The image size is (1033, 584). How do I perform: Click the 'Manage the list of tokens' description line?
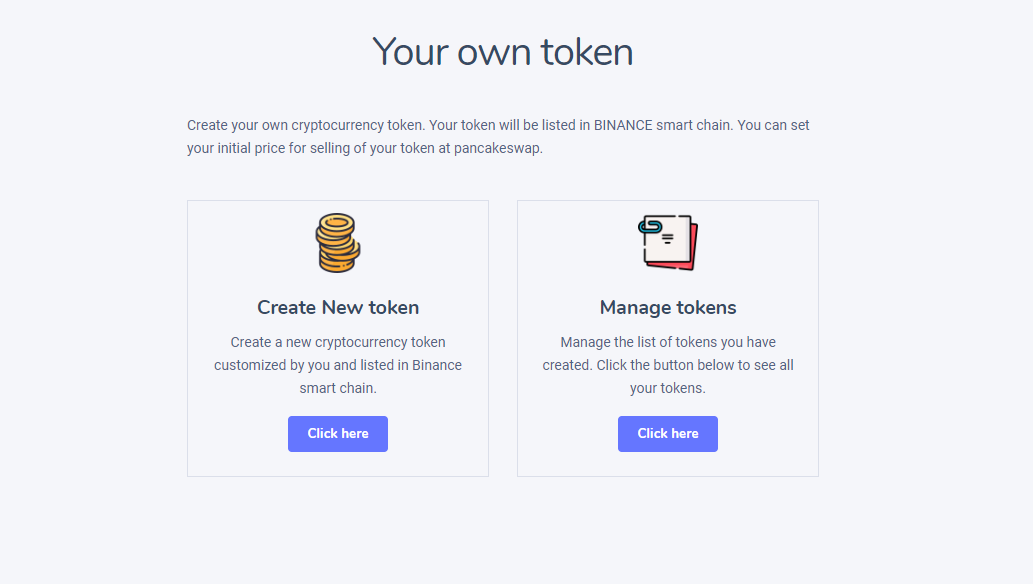point(668,342)
